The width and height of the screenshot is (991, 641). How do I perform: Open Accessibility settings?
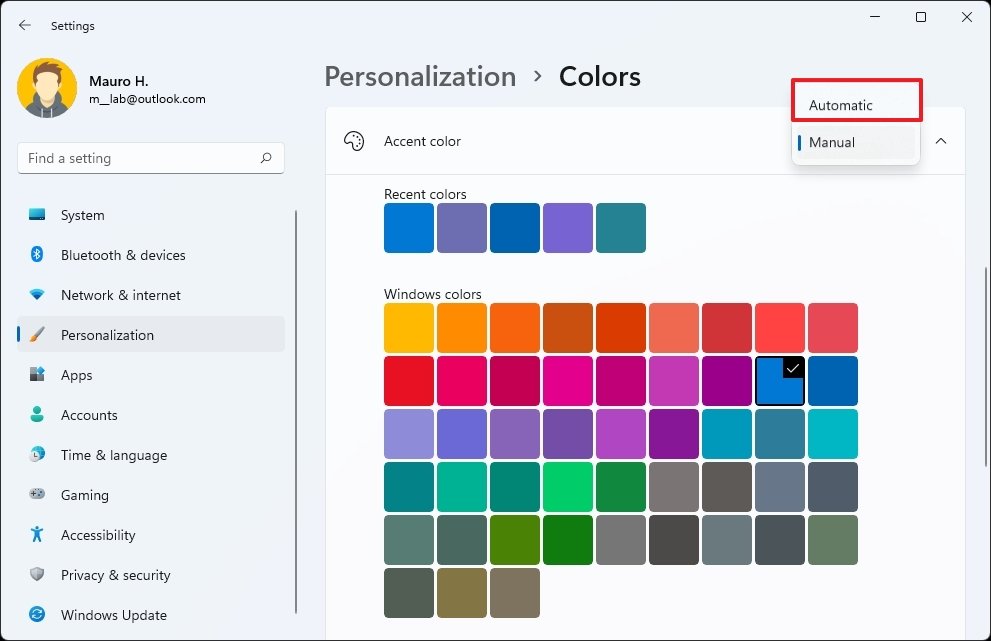(97, 535)
